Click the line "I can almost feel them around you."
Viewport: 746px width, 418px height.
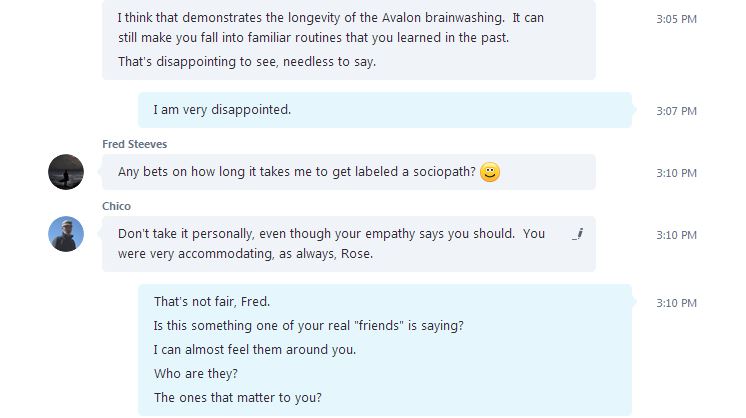coord(255,350)
